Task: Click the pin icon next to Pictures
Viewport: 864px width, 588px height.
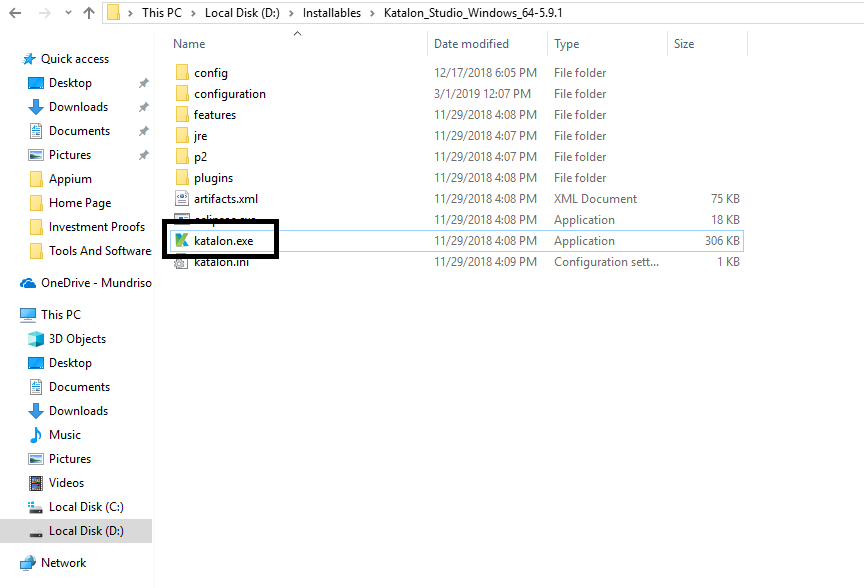Action: (x=143, y=155)
